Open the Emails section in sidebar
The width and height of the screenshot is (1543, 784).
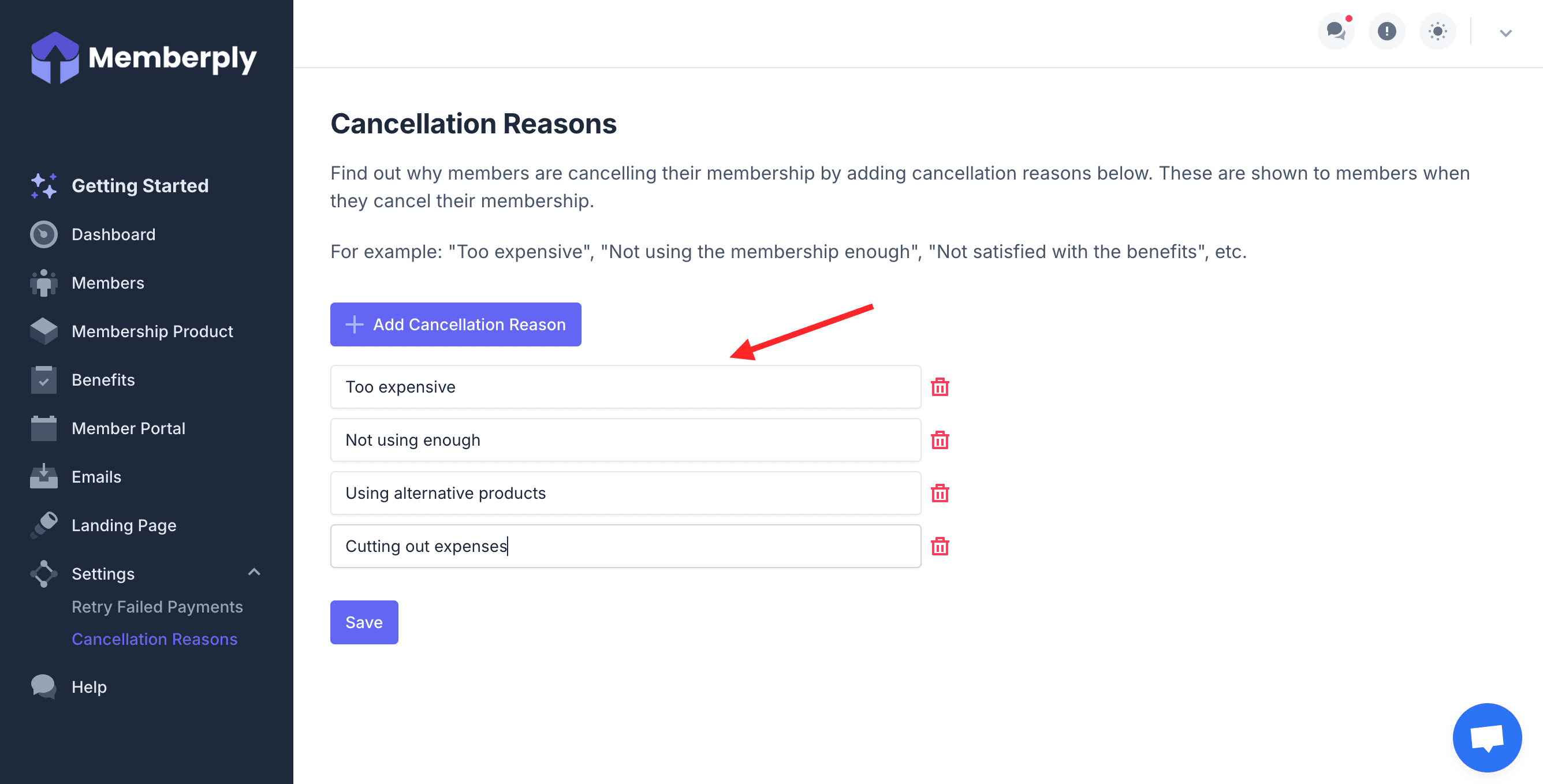tap(96, 477)
